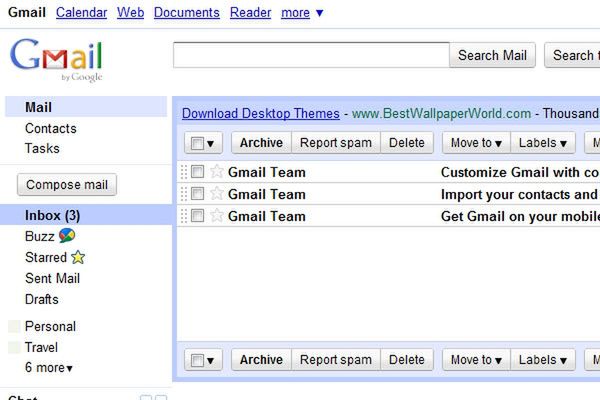This screenshot has height=400, width=600.
Task: Grab the drag handle of Customize Gmail row
Action: (x=184, y=172)
